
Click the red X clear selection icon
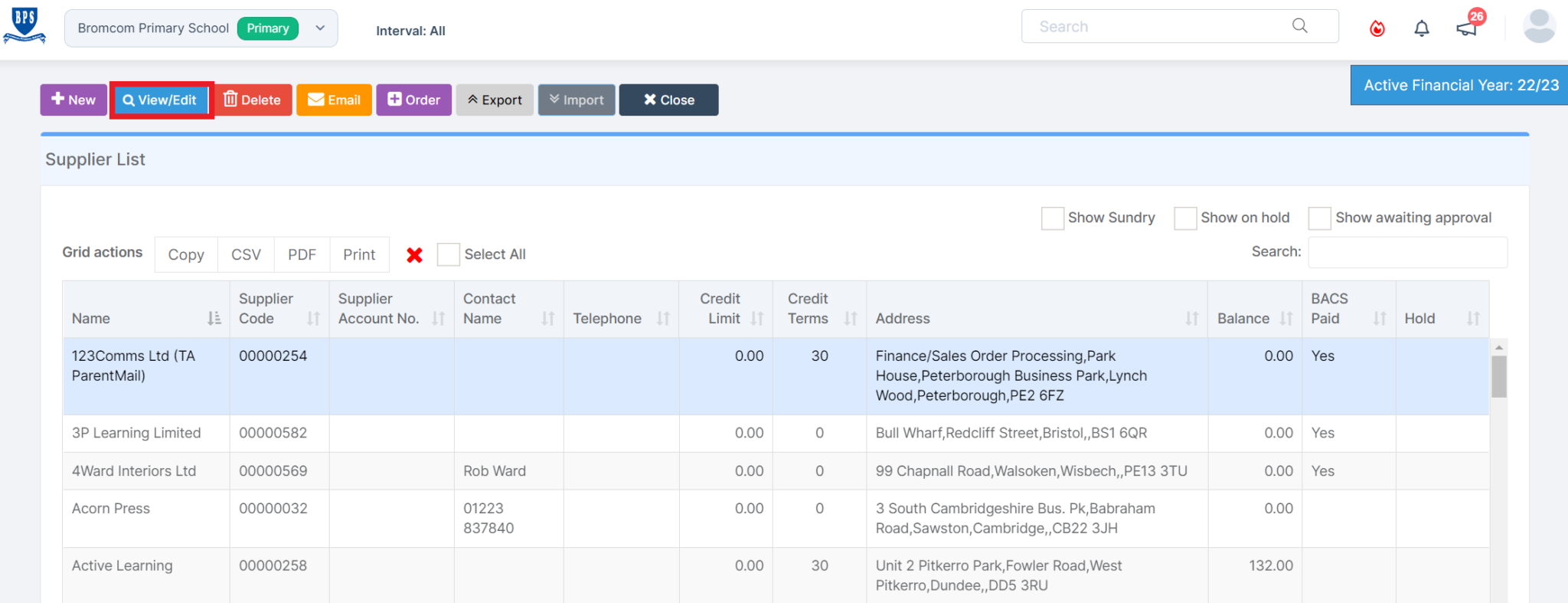click(x=414, y=255)
